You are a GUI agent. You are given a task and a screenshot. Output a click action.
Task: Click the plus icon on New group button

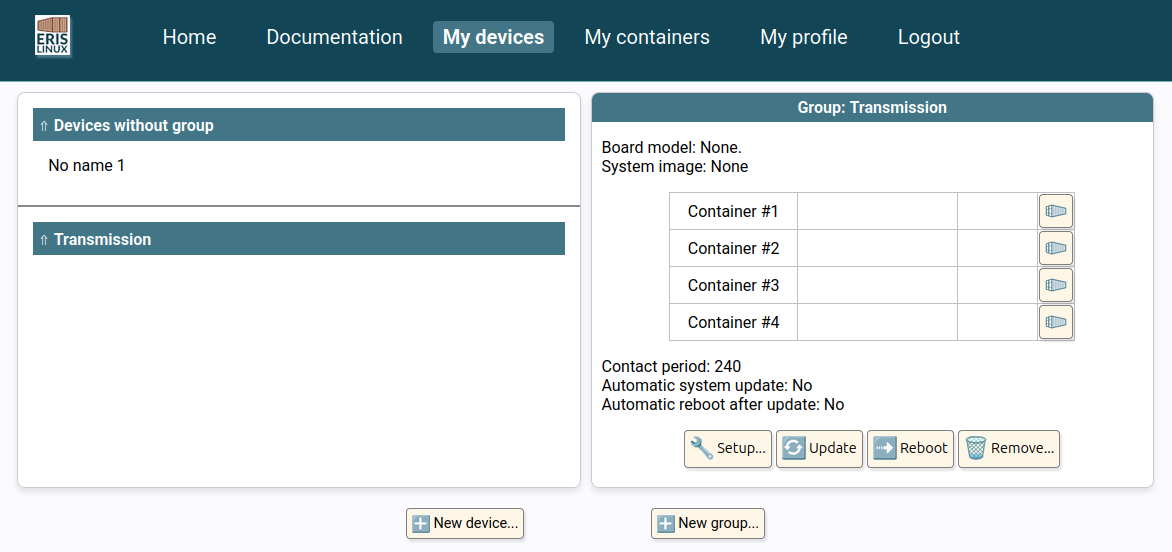click(665, 524)
